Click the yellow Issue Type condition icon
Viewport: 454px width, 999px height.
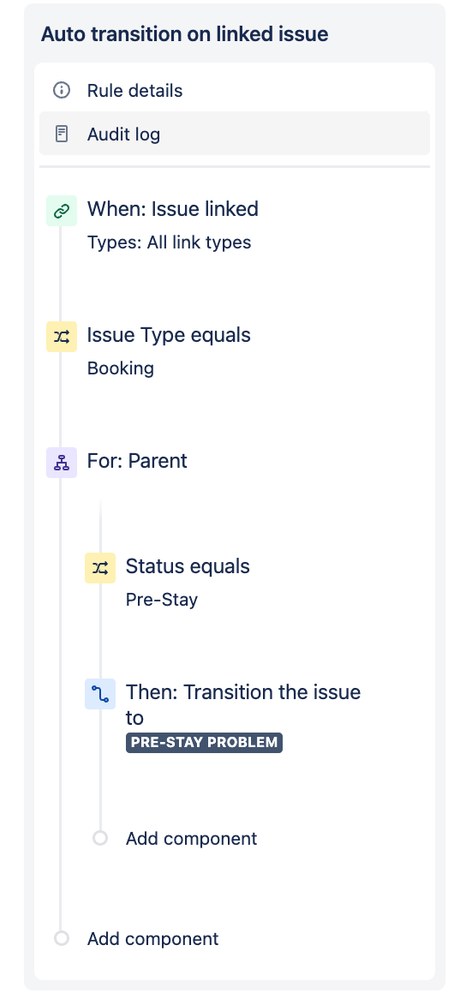(x=61, y=337)
